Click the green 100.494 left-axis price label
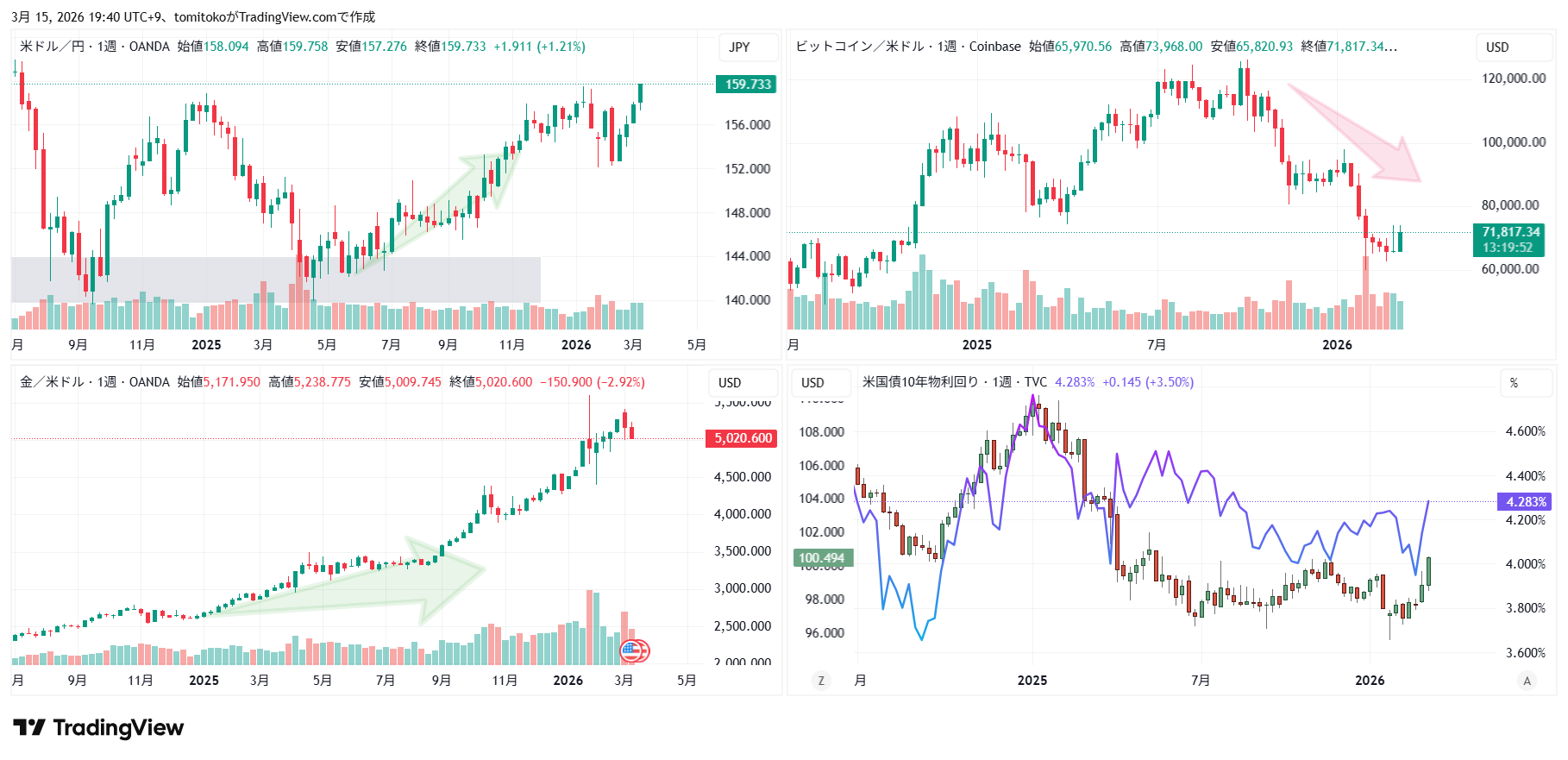 [x=821, y=558]
